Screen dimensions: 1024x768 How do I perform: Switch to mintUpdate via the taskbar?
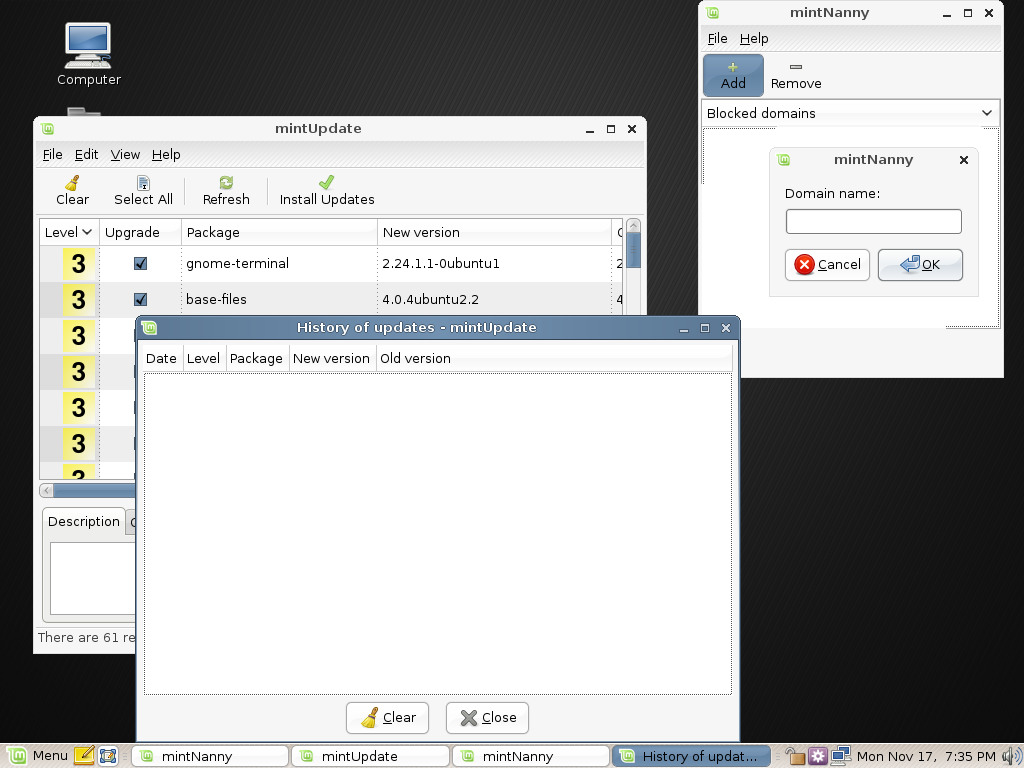pos(370,756)
